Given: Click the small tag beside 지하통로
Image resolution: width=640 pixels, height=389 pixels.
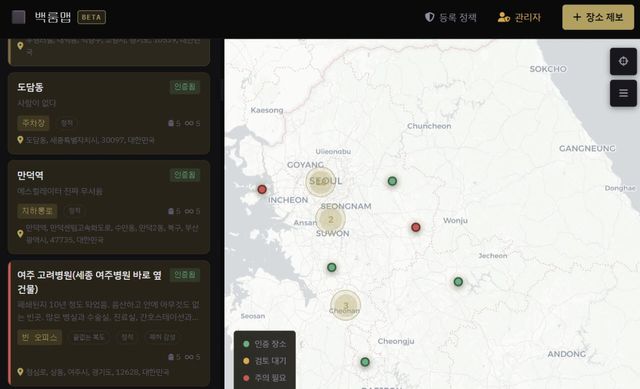Looking at the screenshot, I should (x=75, y=211).
